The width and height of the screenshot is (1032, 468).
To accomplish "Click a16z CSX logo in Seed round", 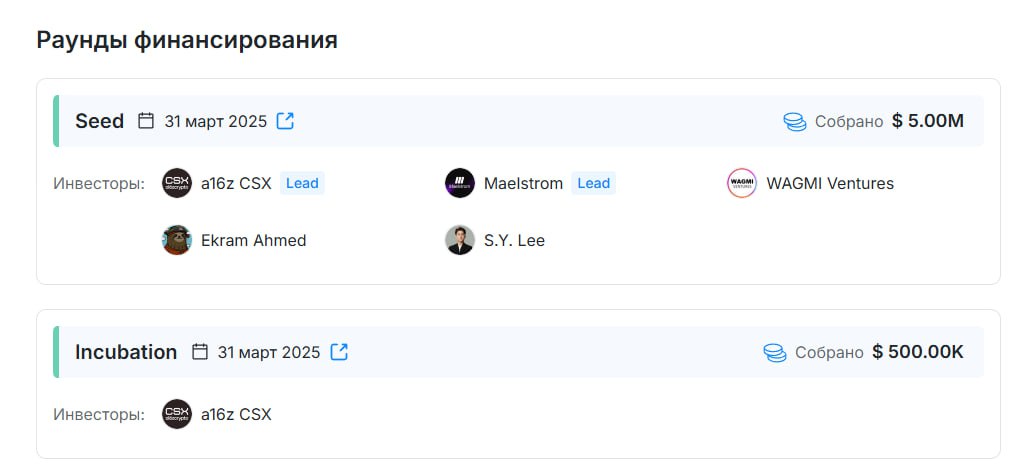I will coord(177,183).
